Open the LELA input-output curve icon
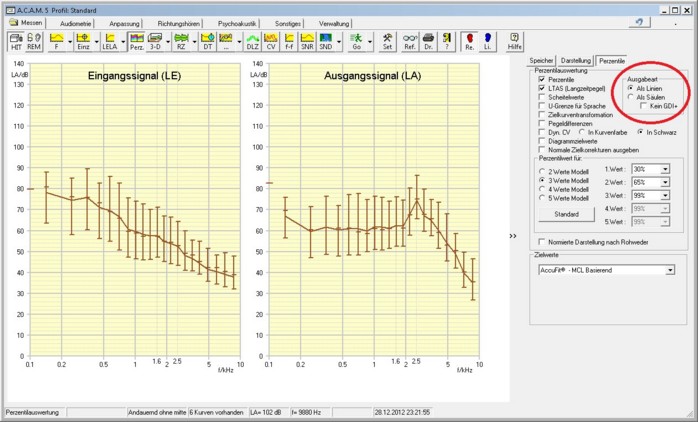698x422 pixels. pos(110,41)
